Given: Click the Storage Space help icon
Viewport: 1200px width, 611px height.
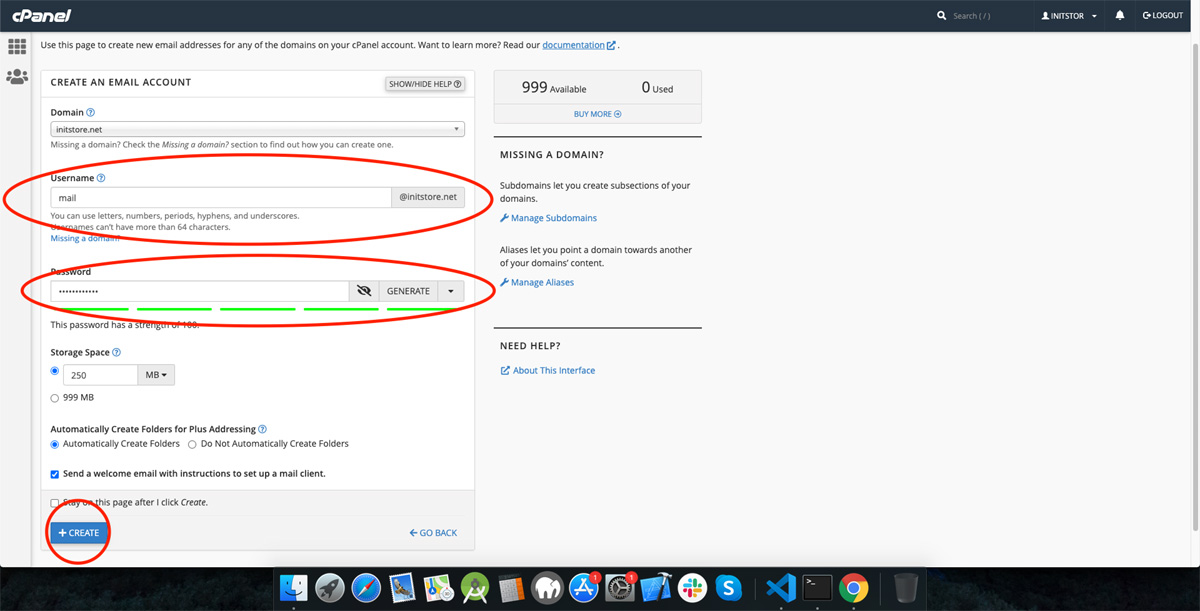Looking at the screenshot, I should click(117, 353).
